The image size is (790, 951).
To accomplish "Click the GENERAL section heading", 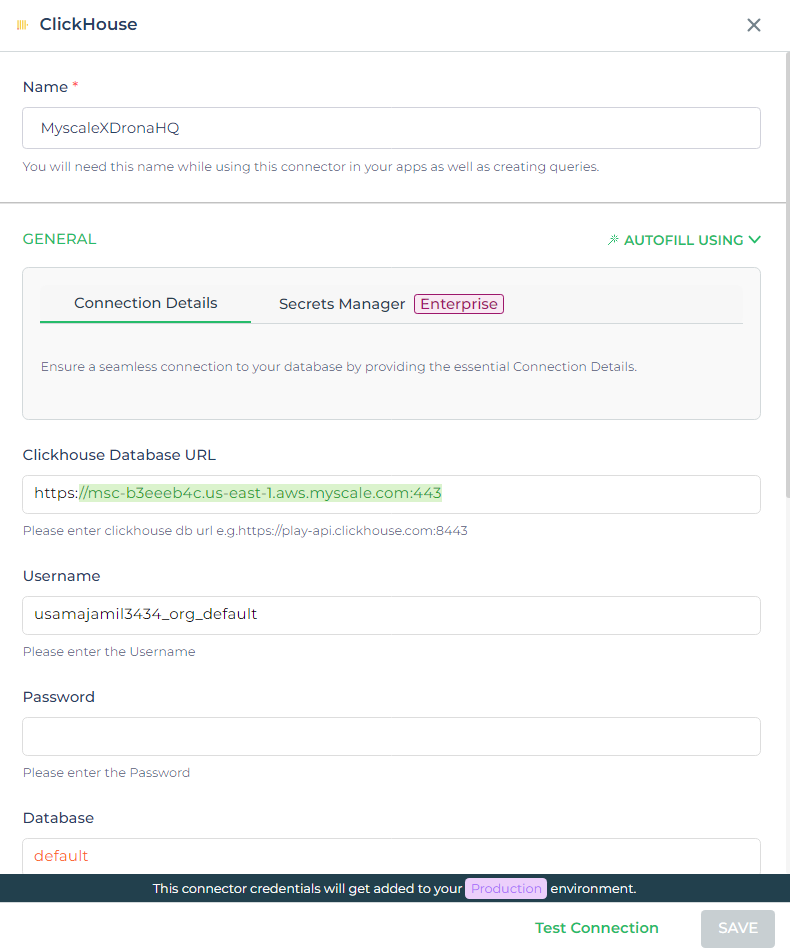I will pyautogui.click(x=59, y=239).
